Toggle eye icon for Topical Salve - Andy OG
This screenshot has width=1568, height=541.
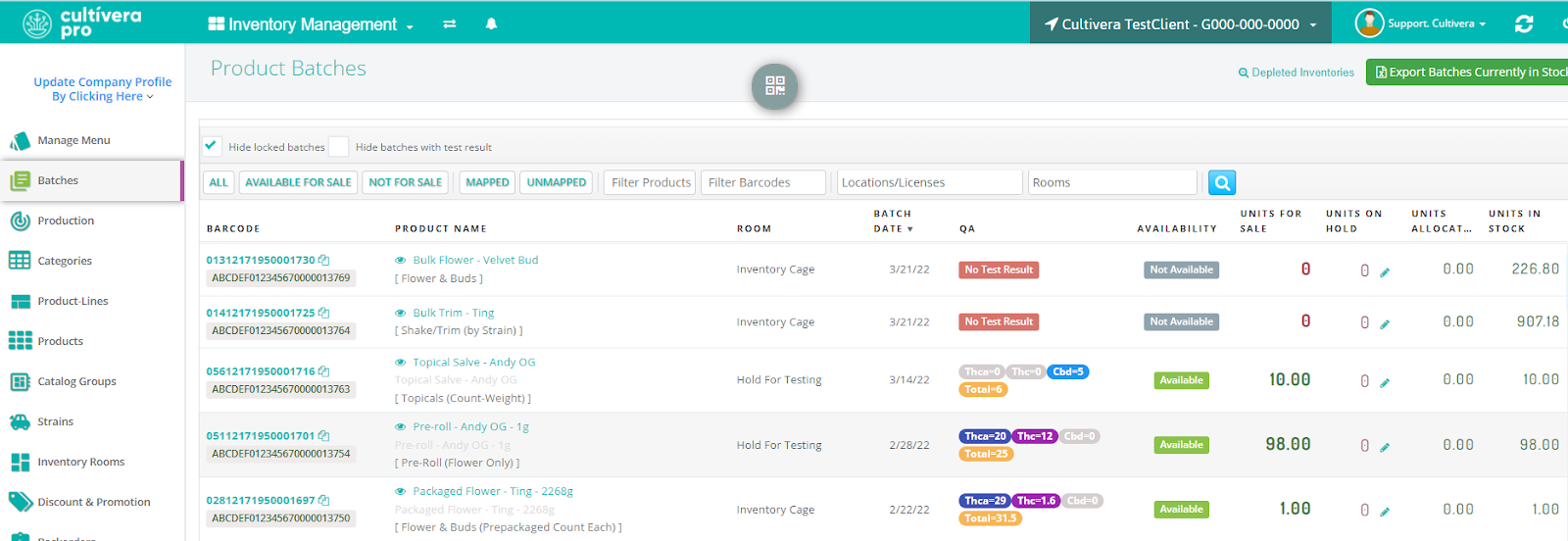point(401,363)
